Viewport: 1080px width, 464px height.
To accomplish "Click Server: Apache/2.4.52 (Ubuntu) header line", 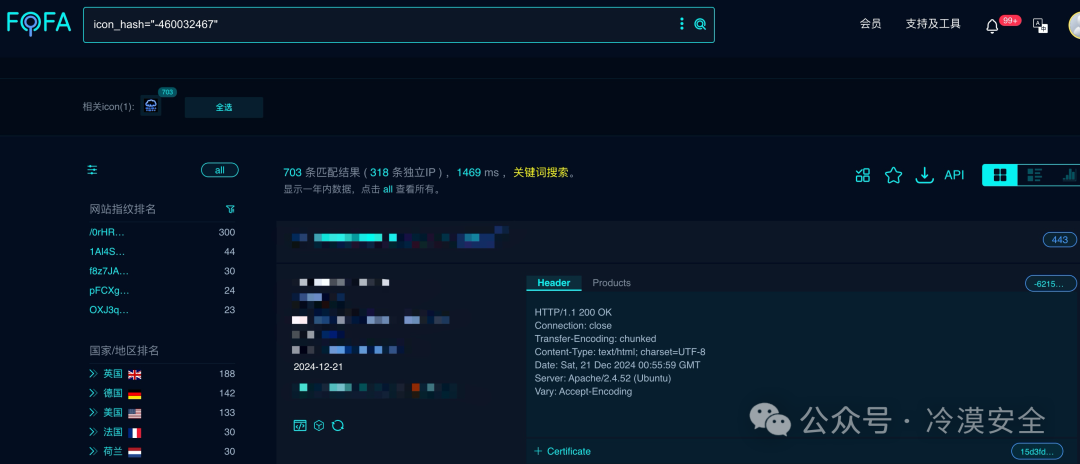I will (603, 378).
